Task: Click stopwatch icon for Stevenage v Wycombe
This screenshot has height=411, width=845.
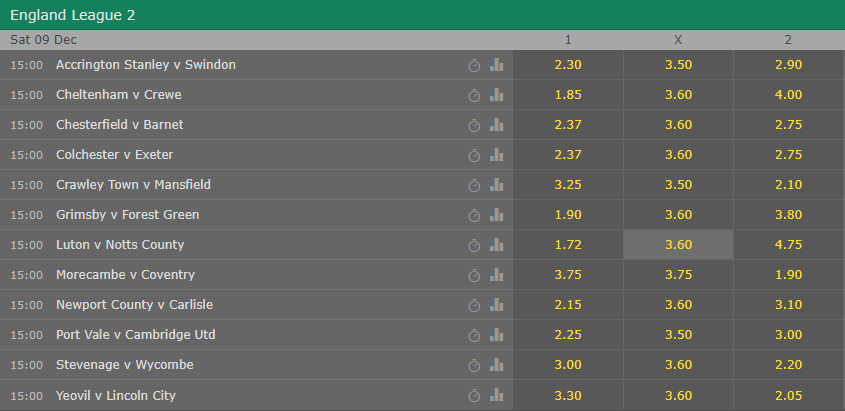Action: [x=474, y=366]
